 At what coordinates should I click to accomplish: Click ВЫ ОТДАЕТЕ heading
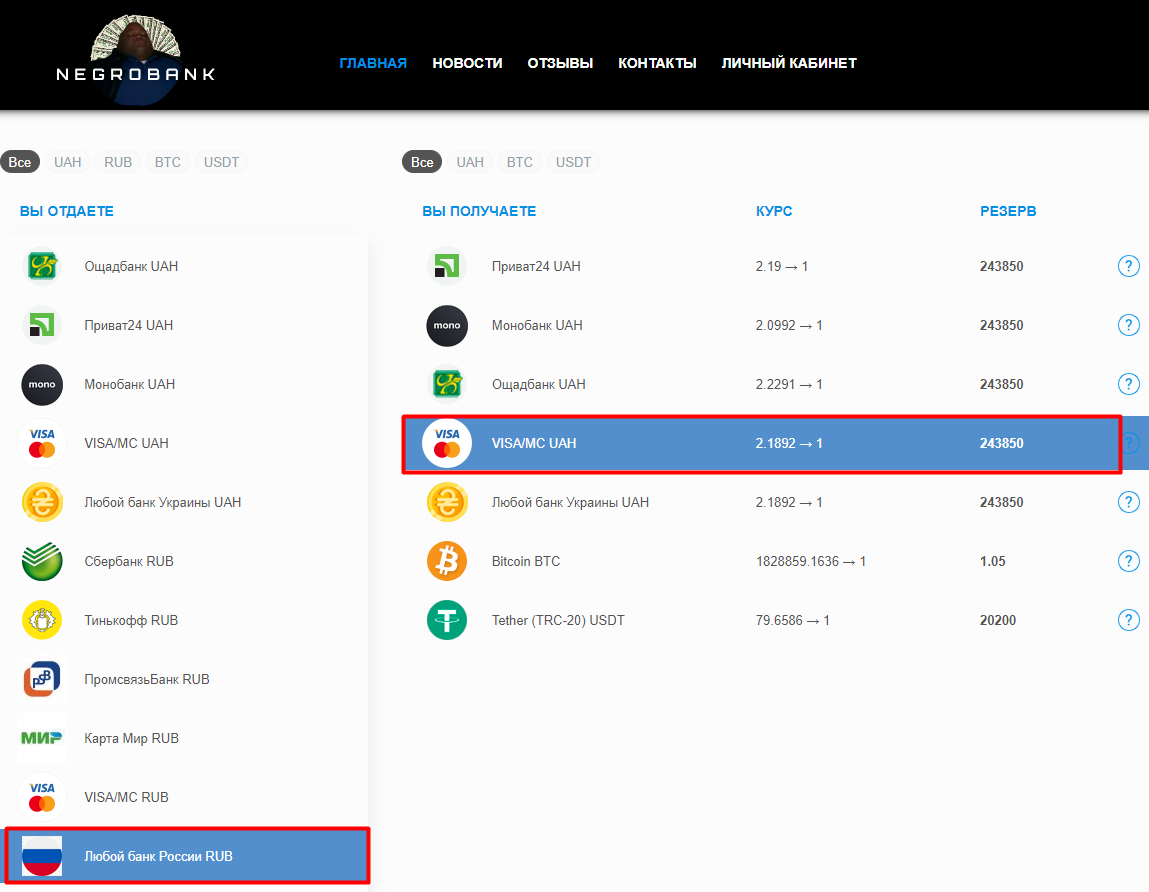pos(67,211)
